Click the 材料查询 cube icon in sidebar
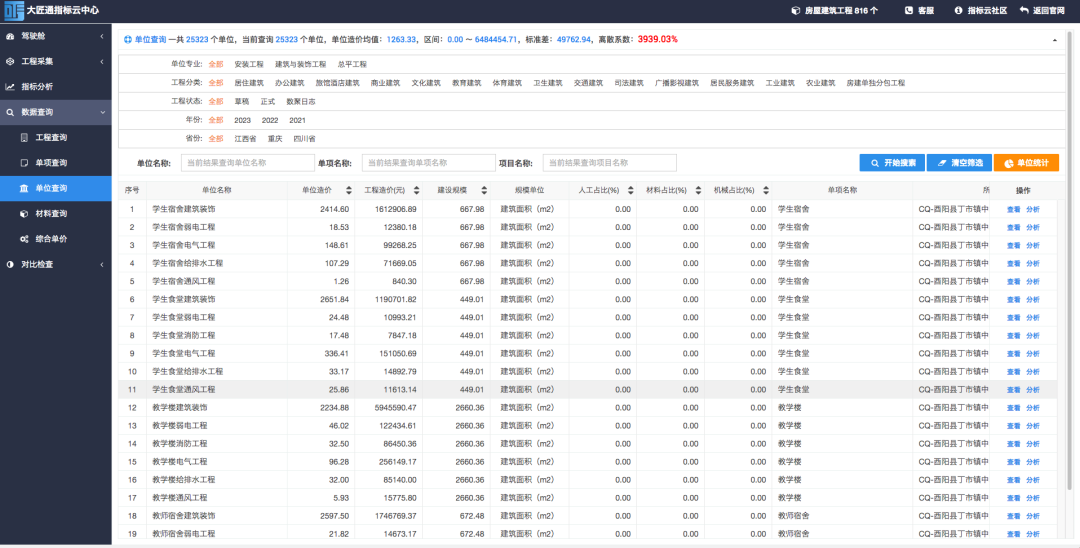This screenshot has width=1080, height=548. [24, 213]
